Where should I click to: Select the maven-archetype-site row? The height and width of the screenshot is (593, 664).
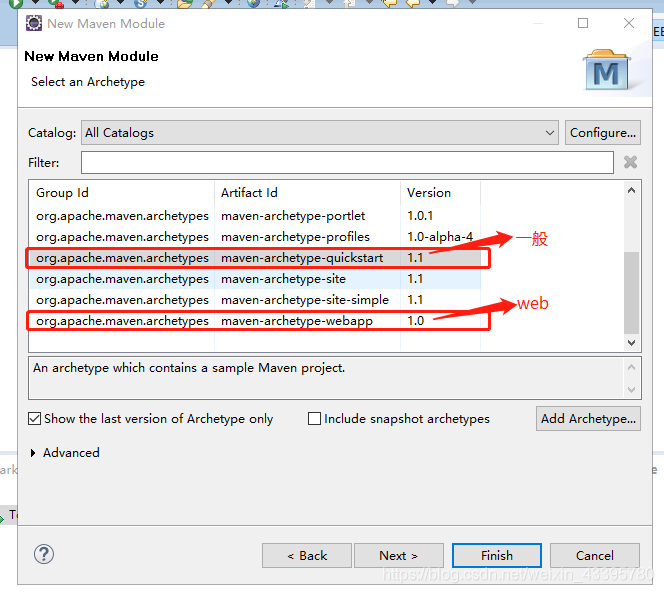click(255, 279)
